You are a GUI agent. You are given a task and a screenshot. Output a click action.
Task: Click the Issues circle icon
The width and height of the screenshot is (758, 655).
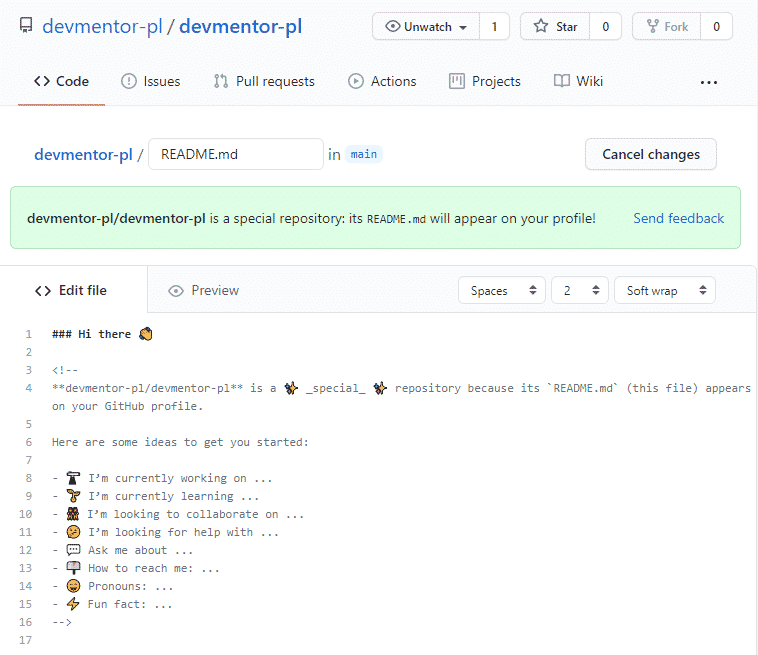[x=129, y=81]
